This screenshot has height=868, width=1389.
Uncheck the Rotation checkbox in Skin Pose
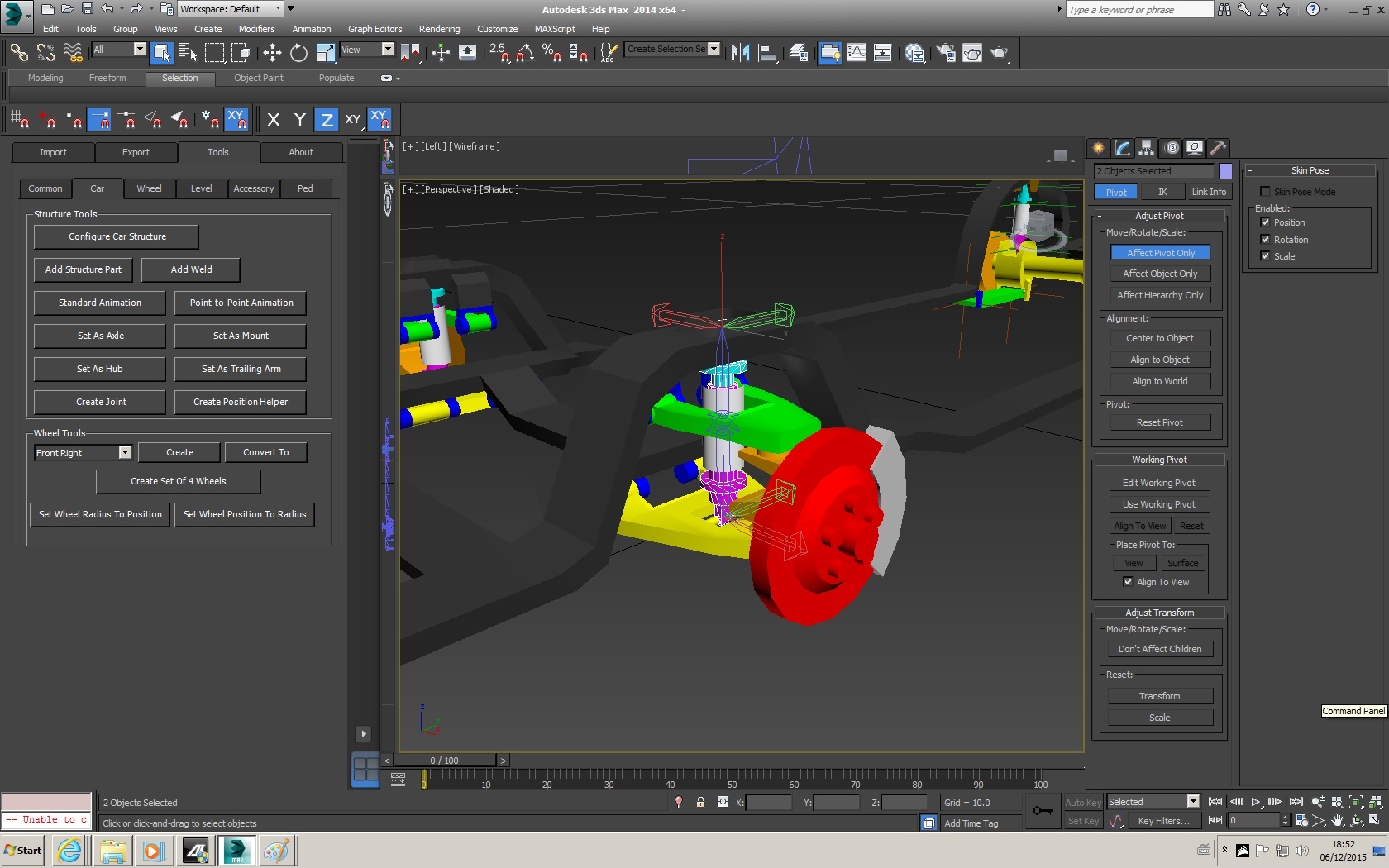pyautogui.click(x=1265, y=240)
